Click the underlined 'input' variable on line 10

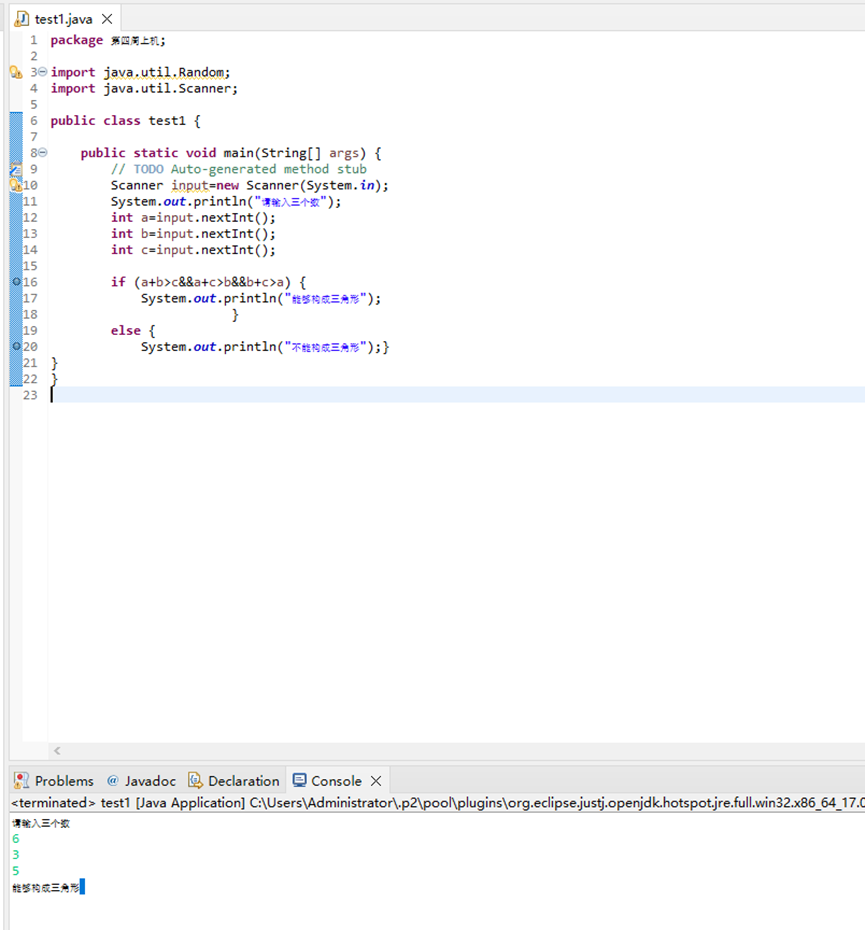click(189, 185)
